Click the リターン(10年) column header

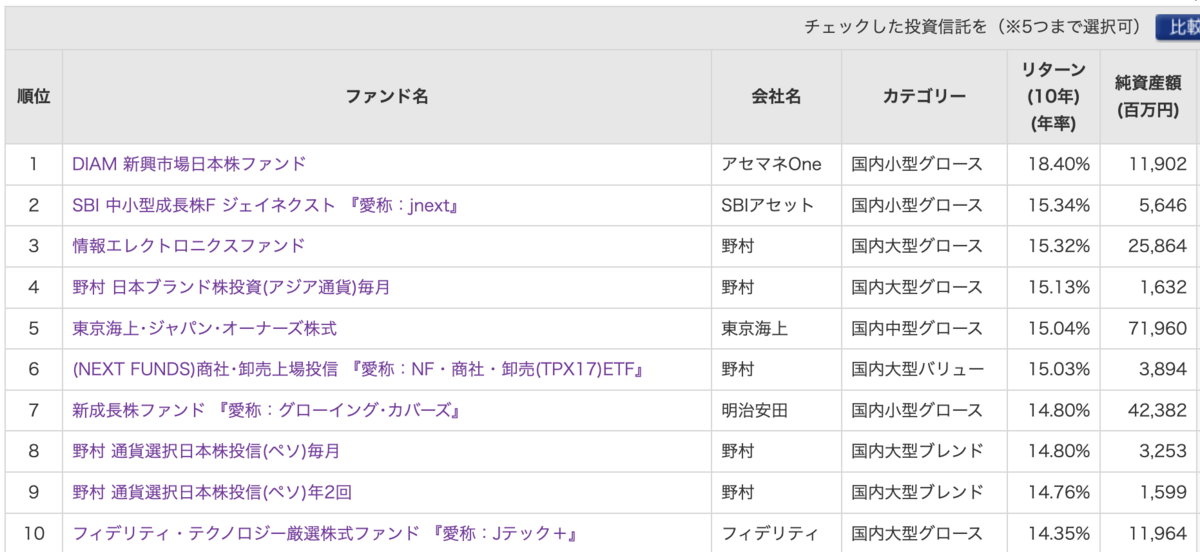(1053, 97)
